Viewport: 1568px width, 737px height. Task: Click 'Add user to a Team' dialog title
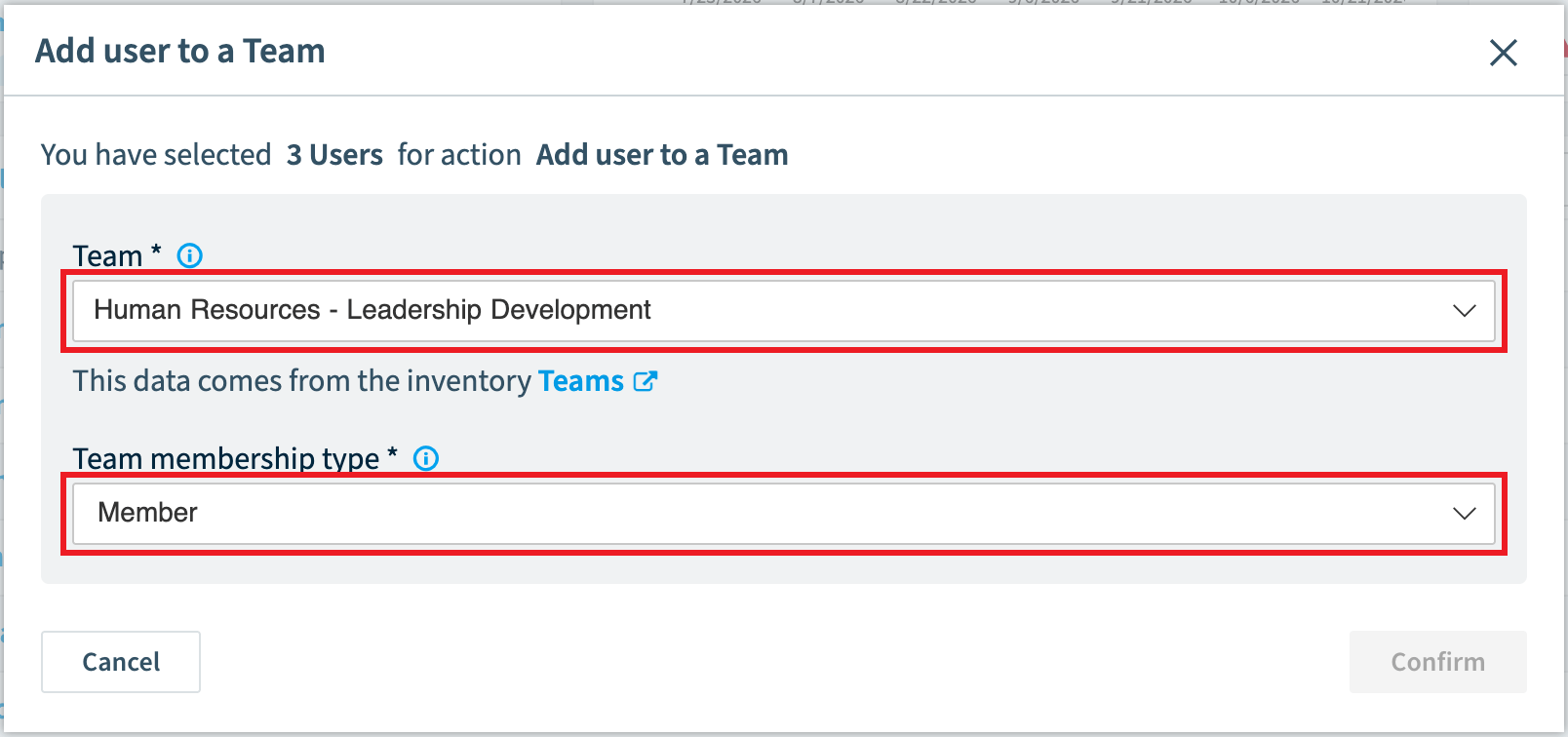point(180,51)
